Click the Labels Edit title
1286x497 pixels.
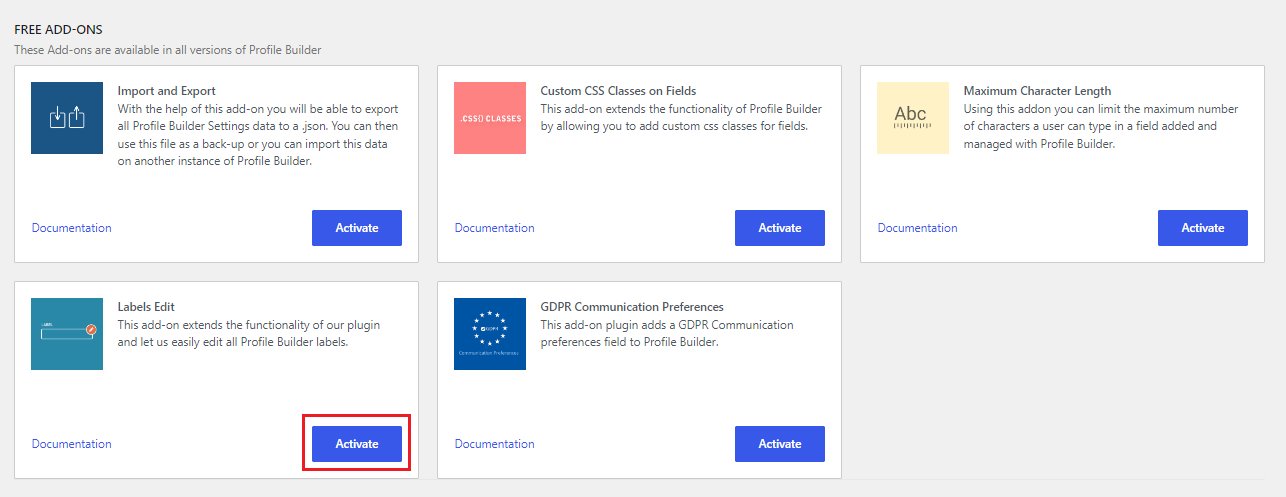click(147, 307)
